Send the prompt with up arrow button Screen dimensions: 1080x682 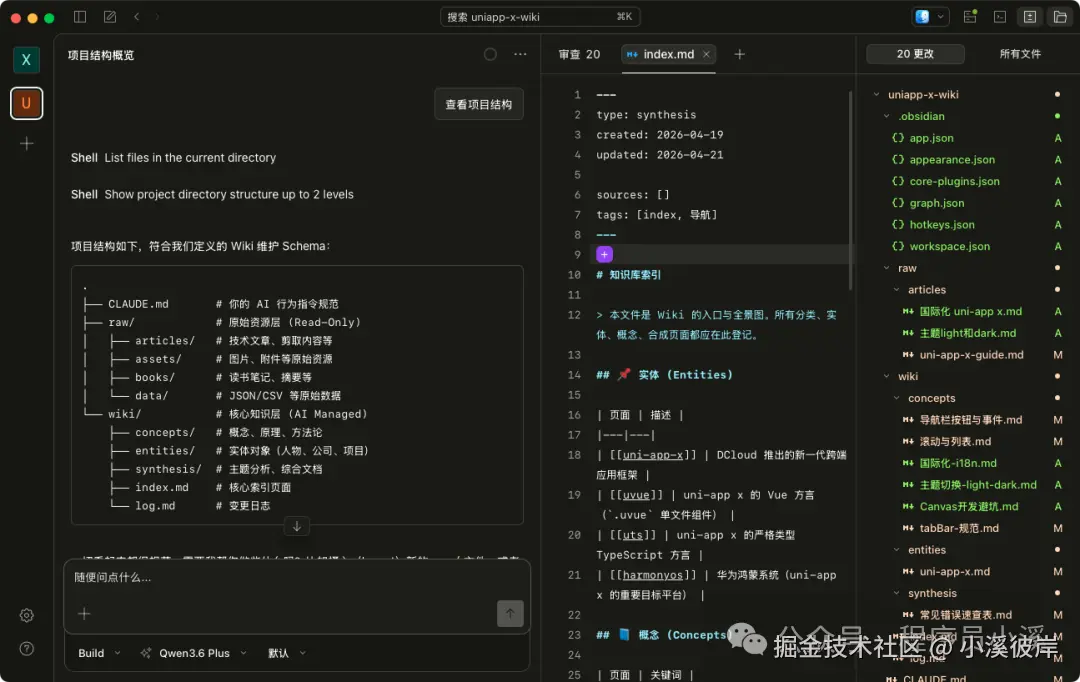510,613
